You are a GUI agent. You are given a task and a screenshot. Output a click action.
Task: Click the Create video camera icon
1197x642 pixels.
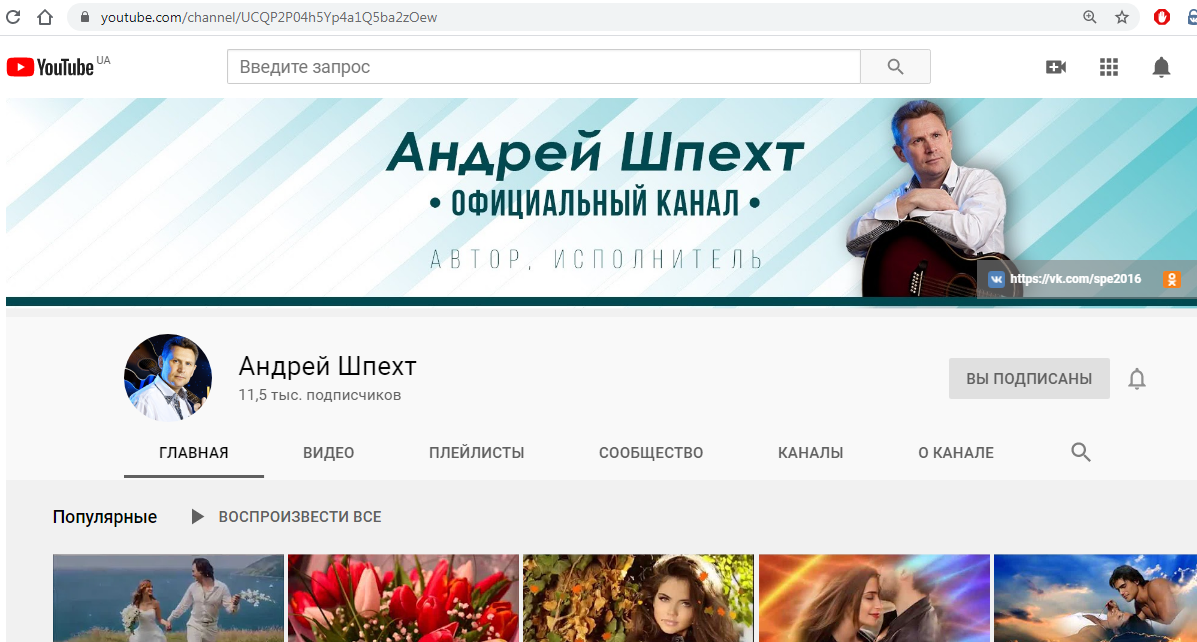coord(1056,66)
